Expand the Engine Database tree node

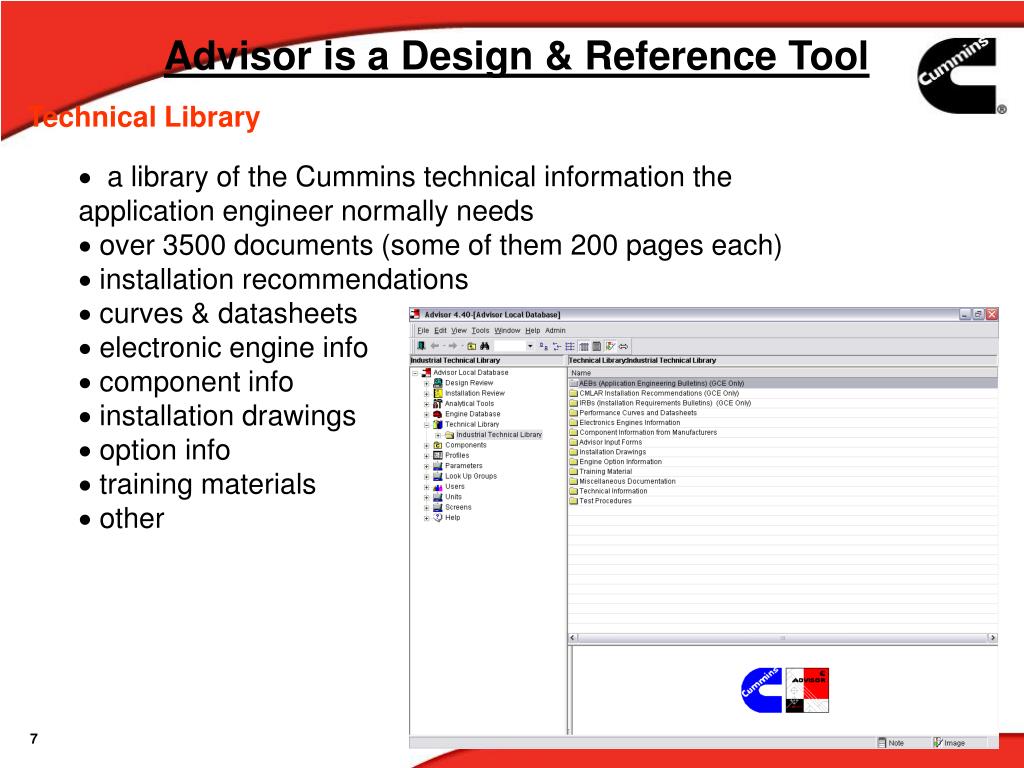[x=426, y=415]
